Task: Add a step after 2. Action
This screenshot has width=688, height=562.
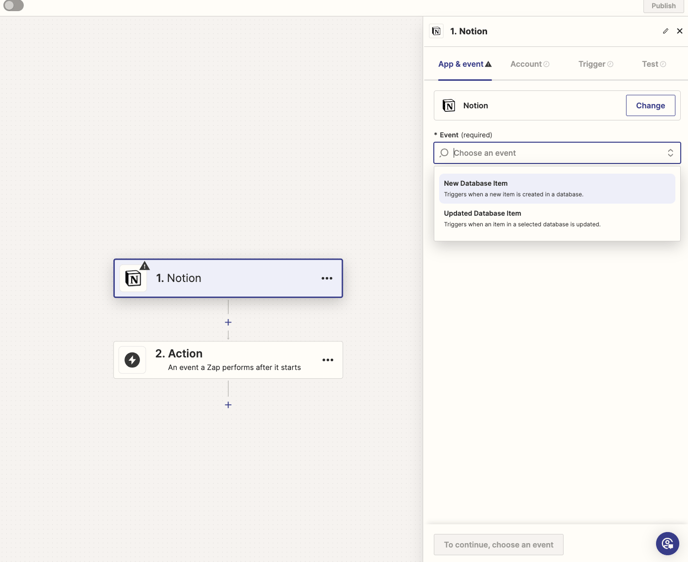Action: tap(228, 404)
